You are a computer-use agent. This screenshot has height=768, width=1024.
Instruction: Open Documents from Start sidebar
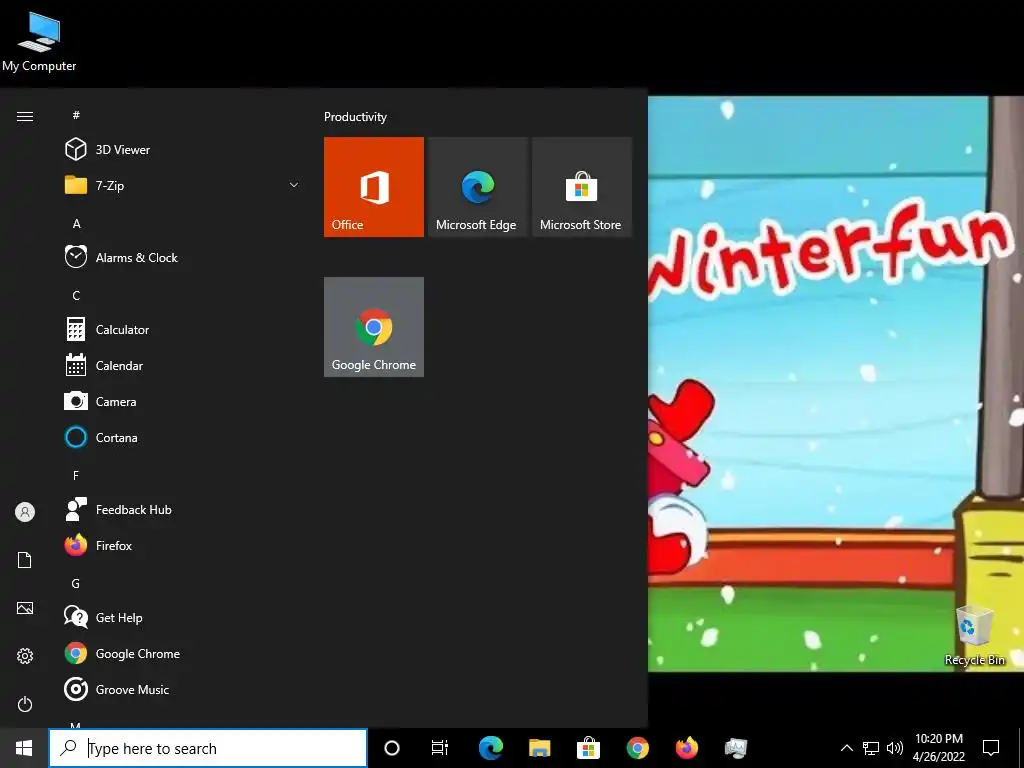pos(25,560)
